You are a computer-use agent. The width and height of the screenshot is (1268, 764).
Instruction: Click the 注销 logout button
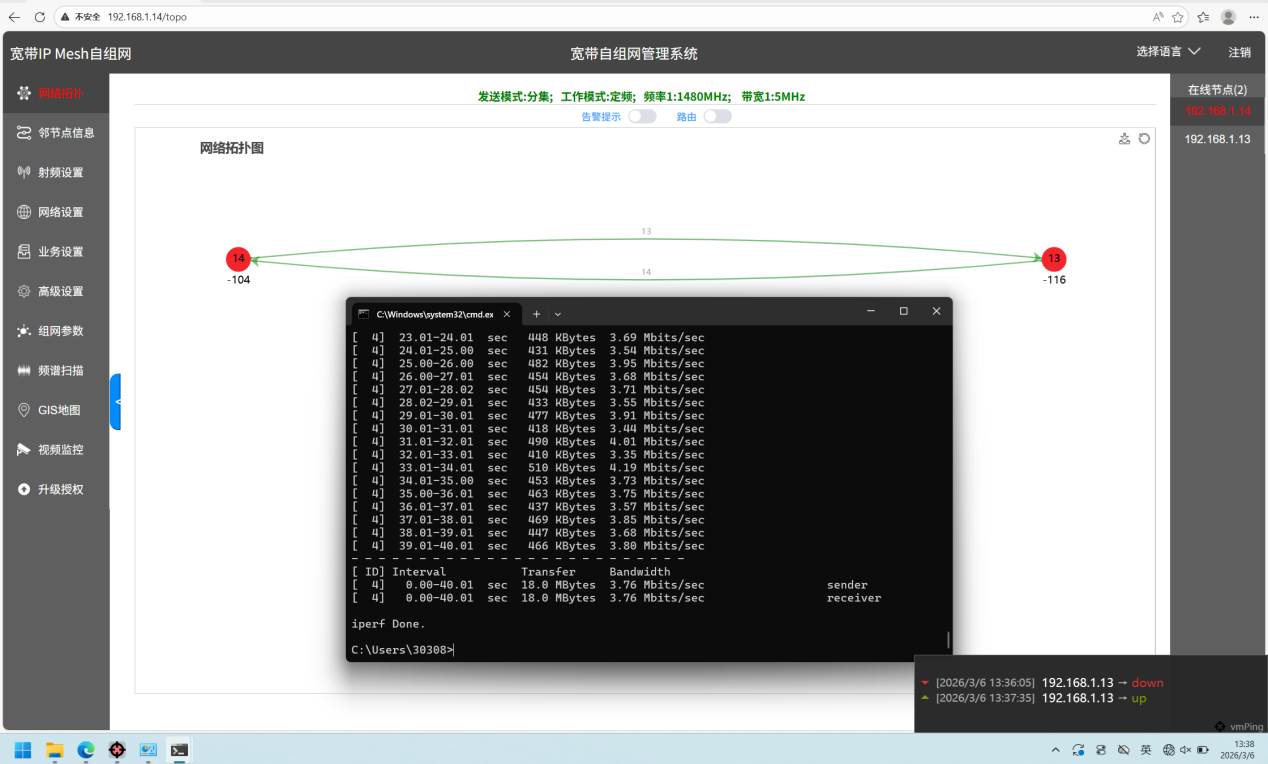(x=1239, y=52)
